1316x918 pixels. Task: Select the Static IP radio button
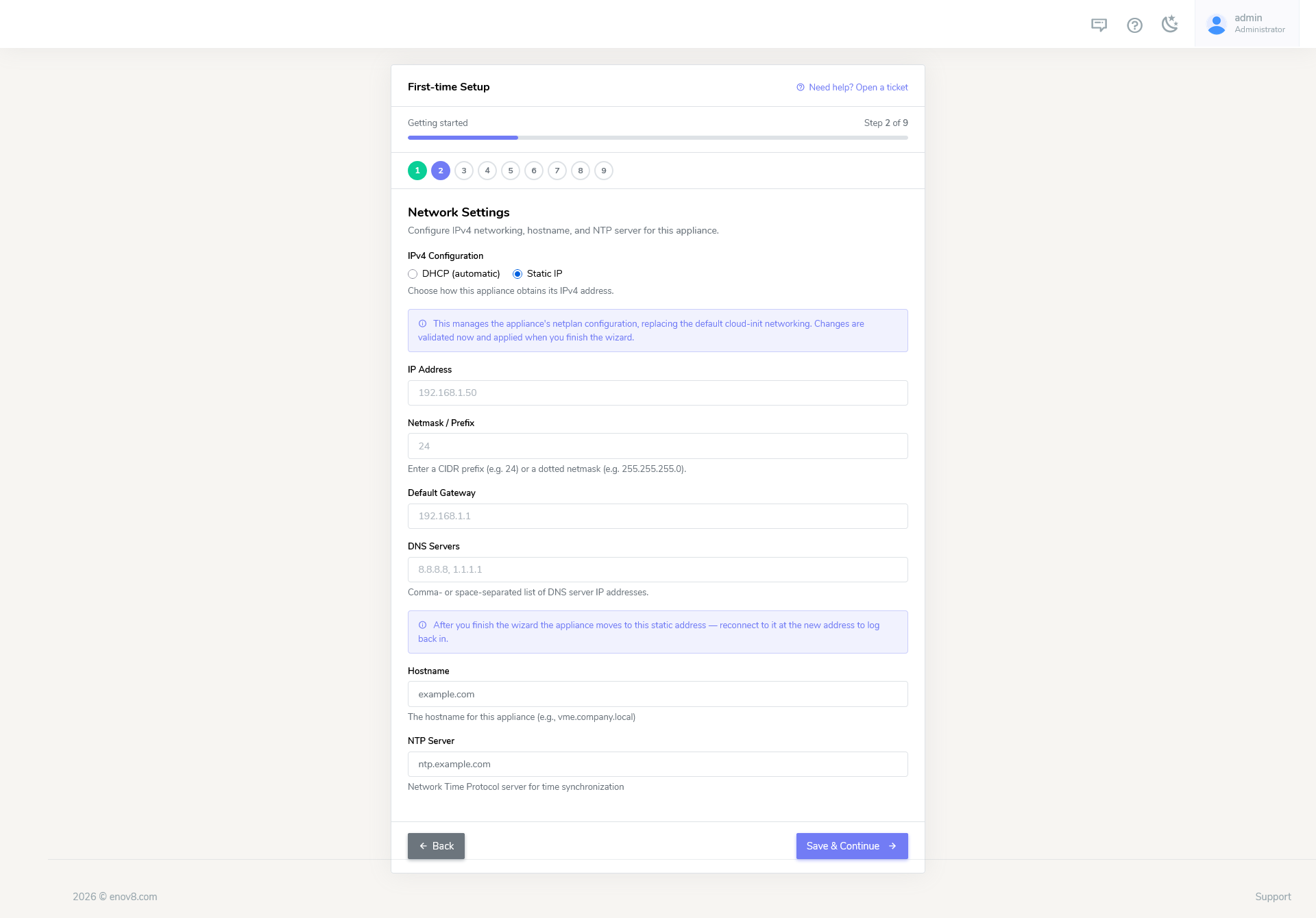click(517, 274)
